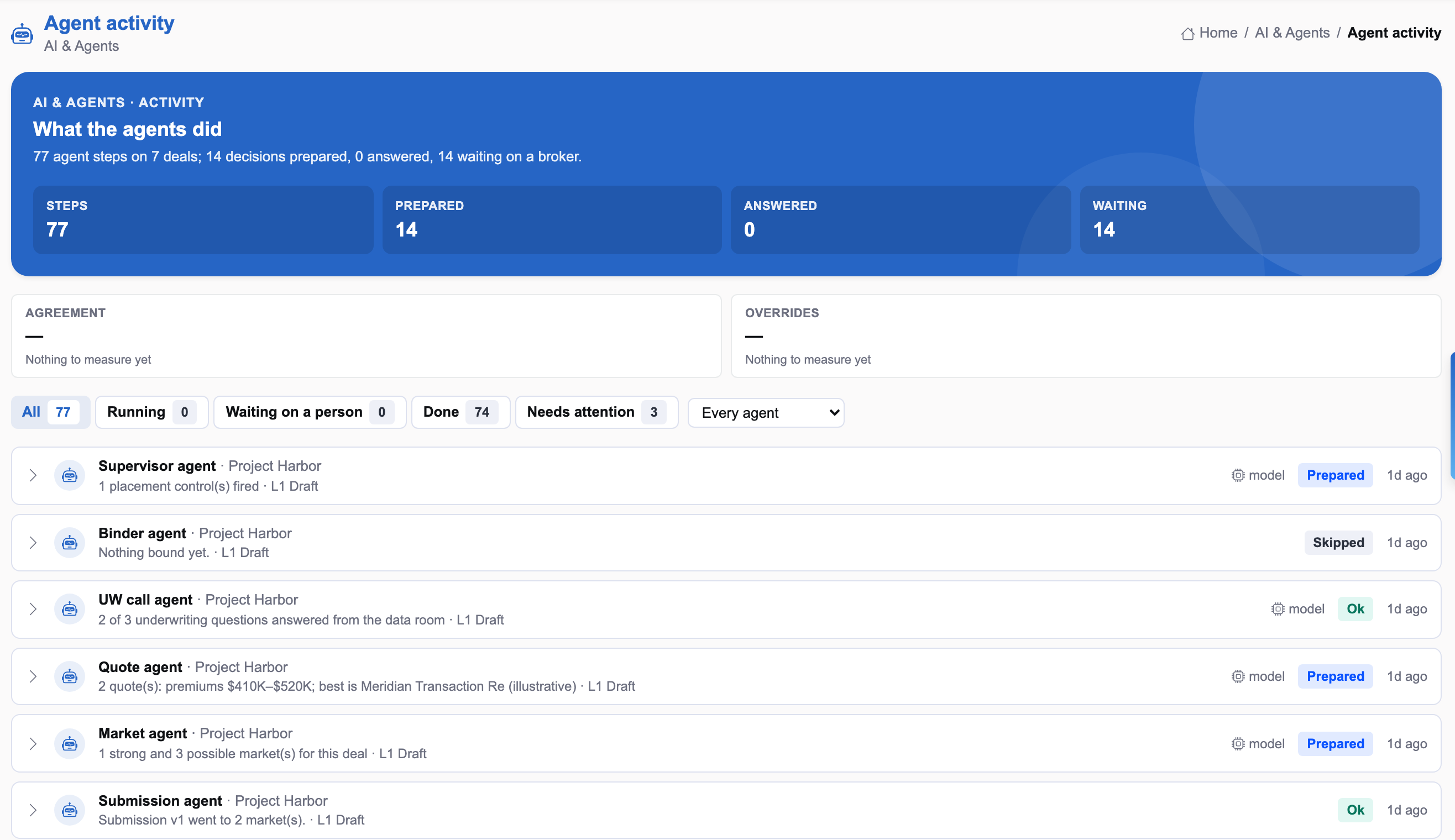
Task: Select the Waiting on a person filter
Action: point(310,412)
